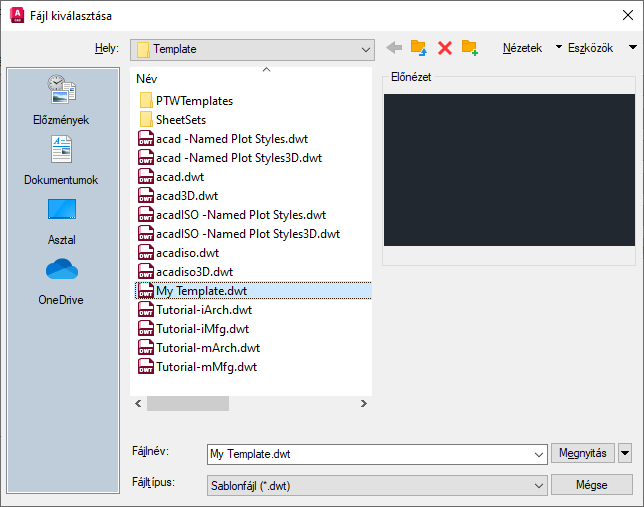Click the scroll left arrow
The height and width of the screenshot is (507, 644).
138,403
